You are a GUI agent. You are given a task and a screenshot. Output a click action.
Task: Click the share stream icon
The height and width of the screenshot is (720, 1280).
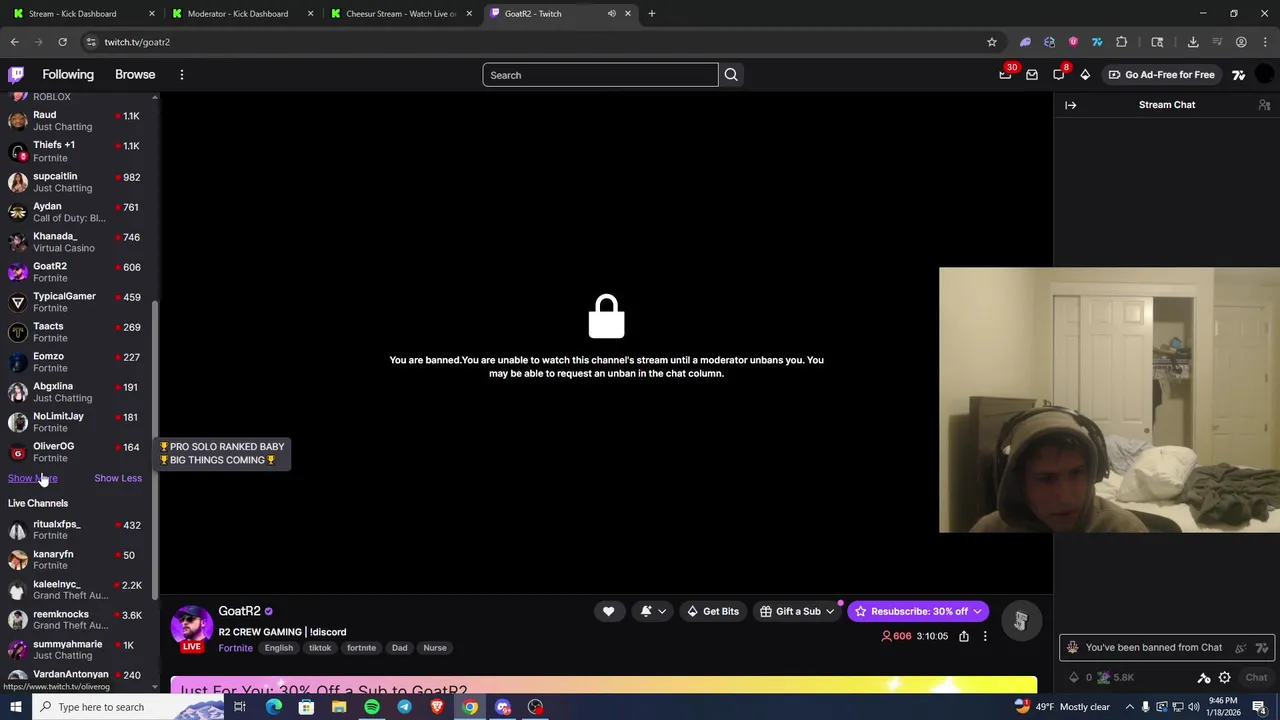964,636
